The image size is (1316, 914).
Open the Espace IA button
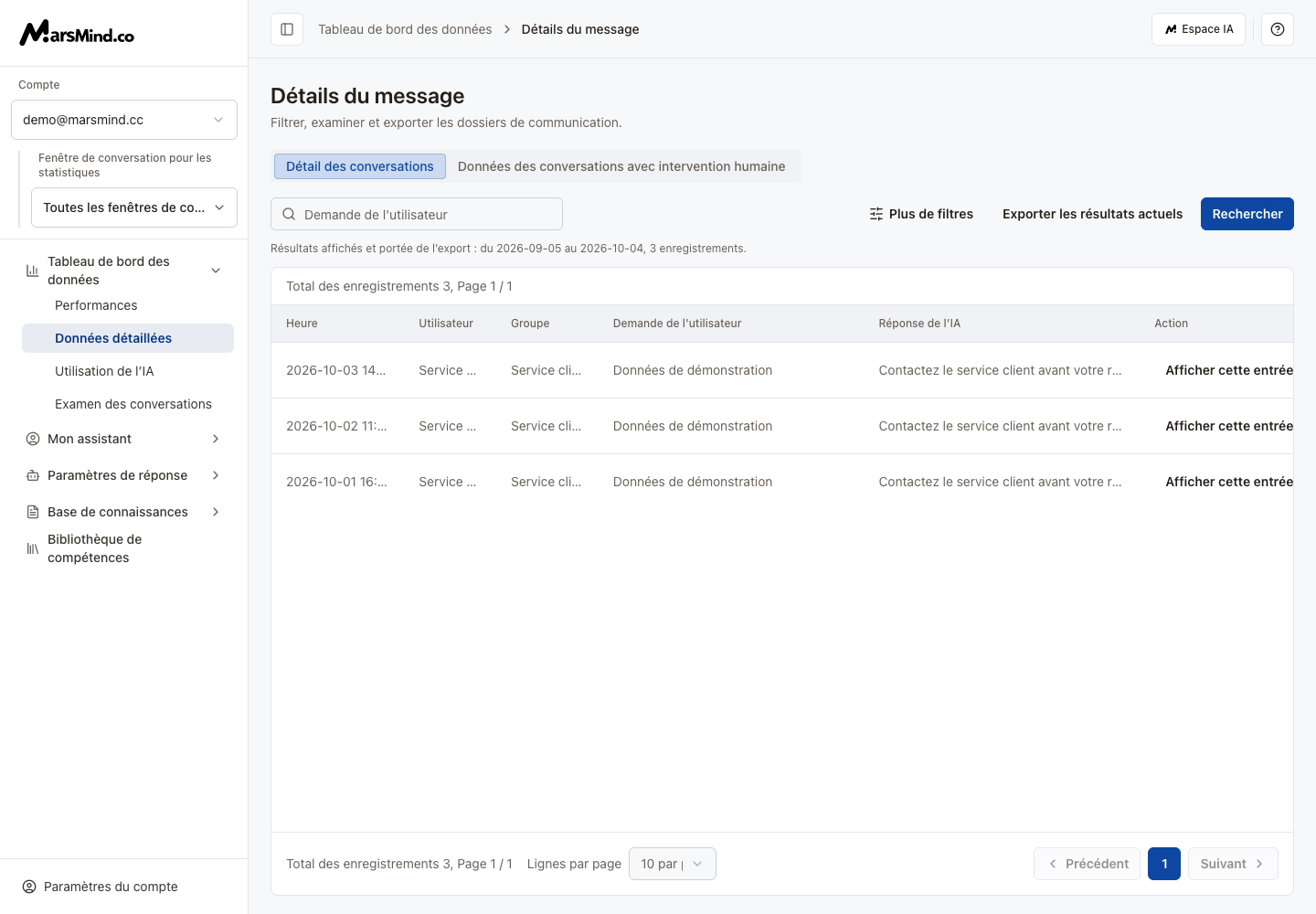click(1198, 29)
